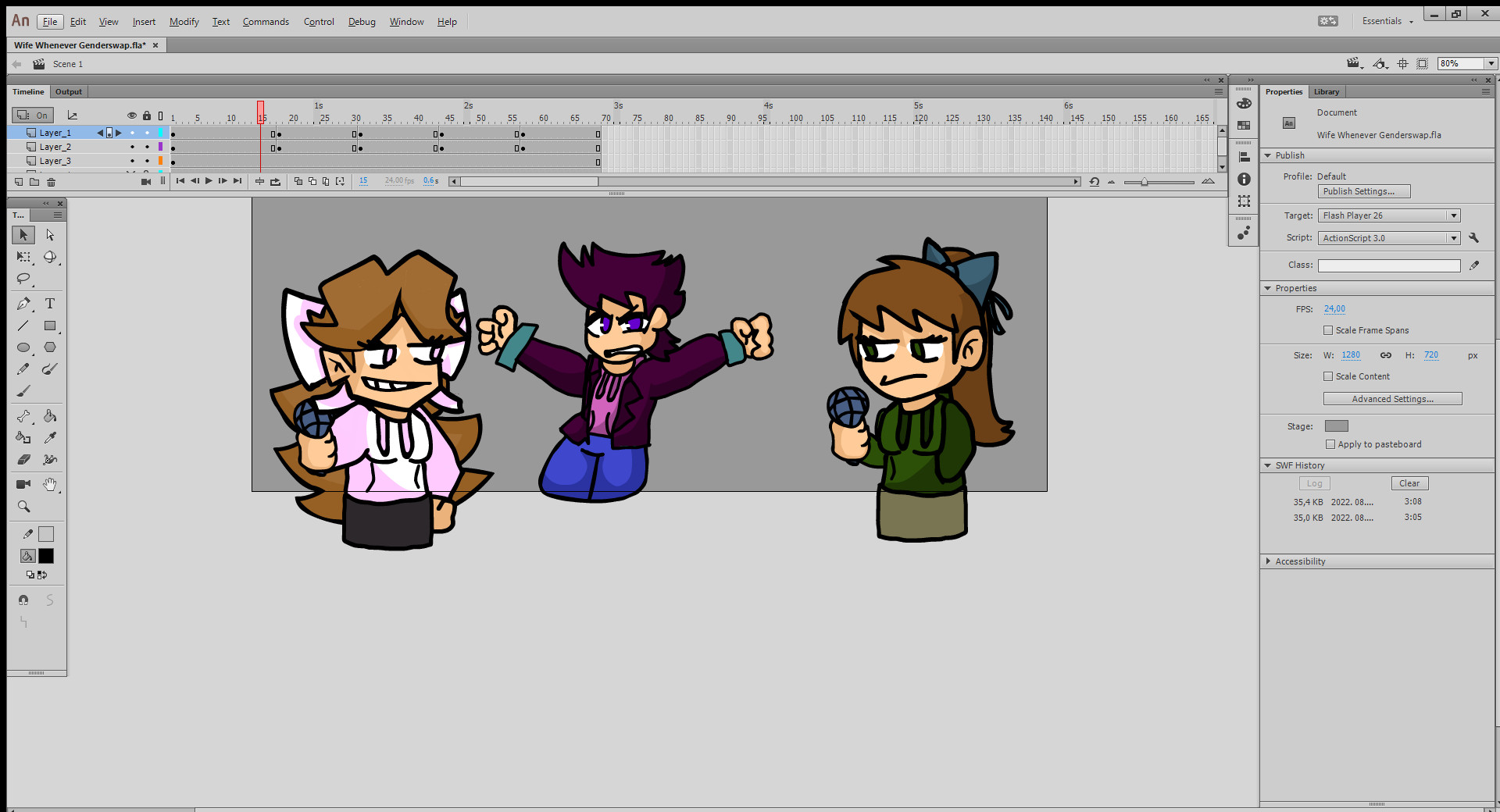Click the New Layer icon
The image size is (1500, 812).
19,182
